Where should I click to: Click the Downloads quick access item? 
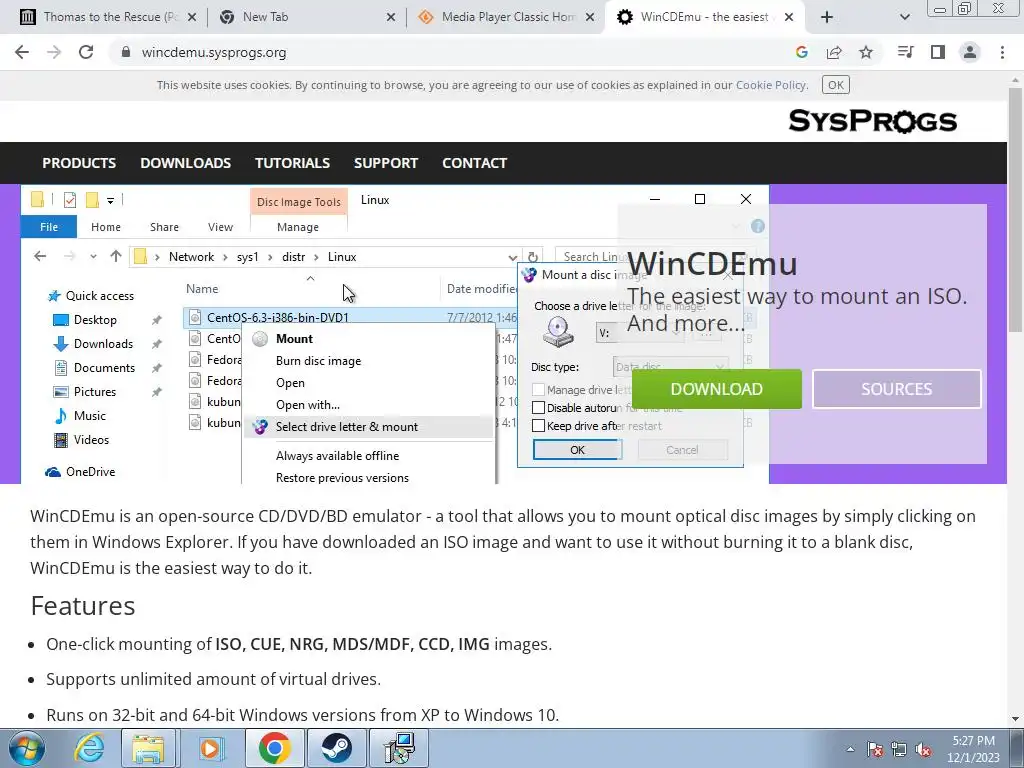click(103, 344)
